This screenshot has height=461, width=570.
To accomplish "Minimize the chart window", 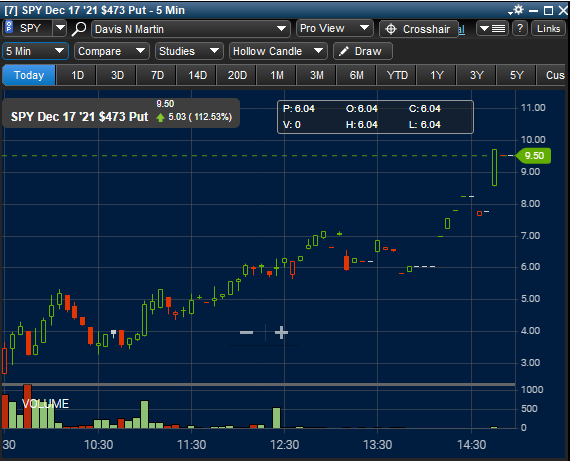I will 533,11.
